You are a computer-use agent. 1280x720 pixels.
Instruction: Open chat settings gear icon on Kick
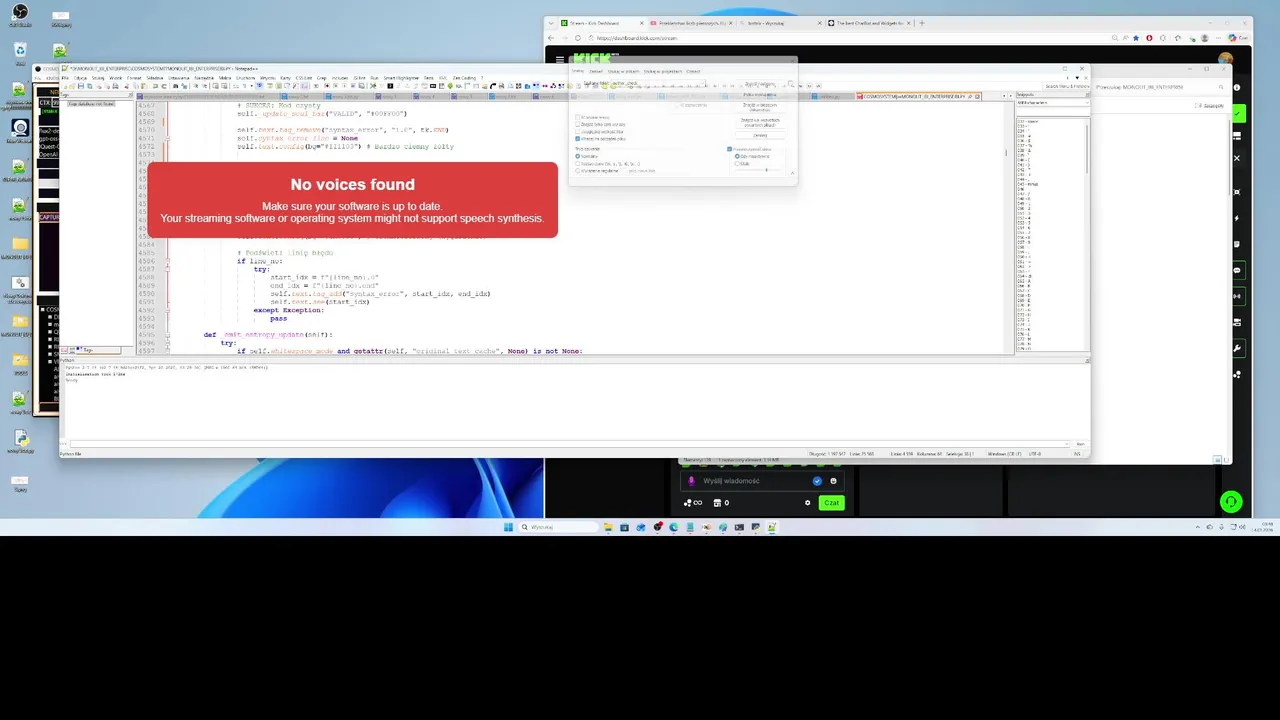click(807, 503)
